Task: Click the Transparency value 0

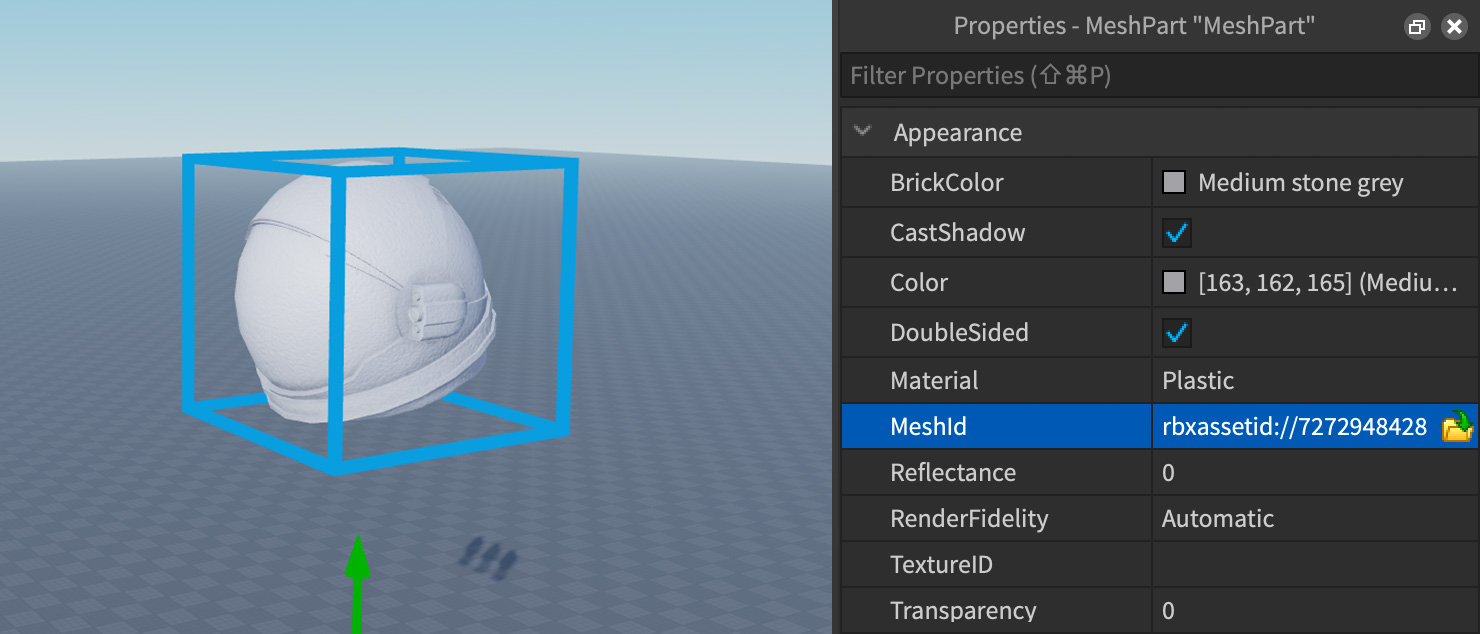Action: point(1168,611)
